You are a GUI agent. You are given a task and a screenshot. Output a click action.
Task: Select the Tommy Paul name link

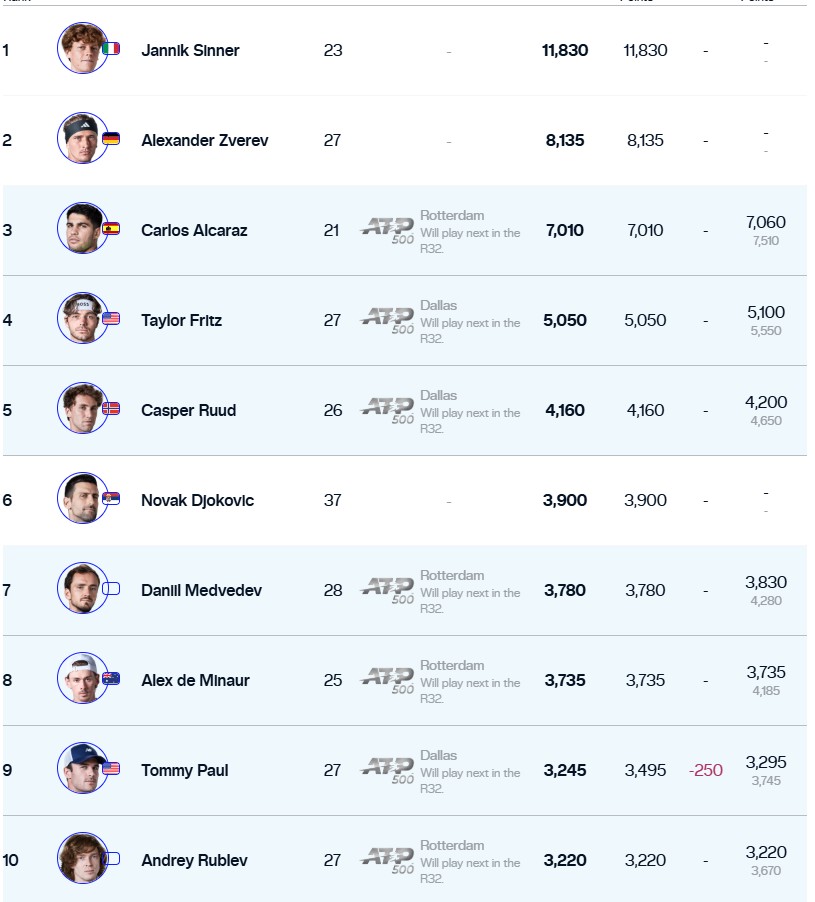click(x=184, y=770)
